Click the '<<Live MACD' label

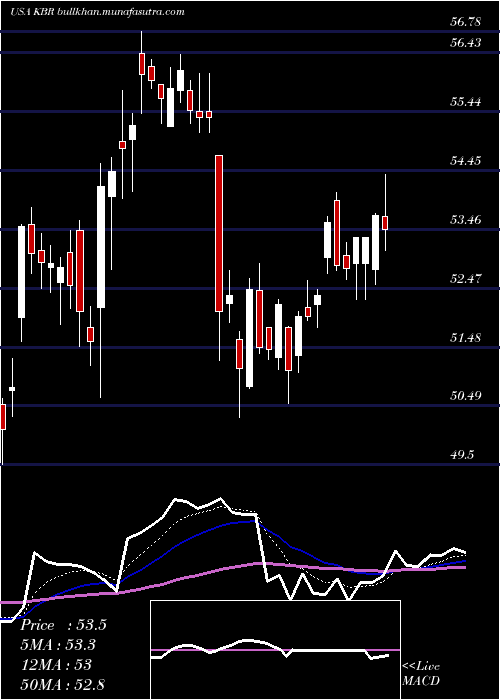tap(421, 673)
